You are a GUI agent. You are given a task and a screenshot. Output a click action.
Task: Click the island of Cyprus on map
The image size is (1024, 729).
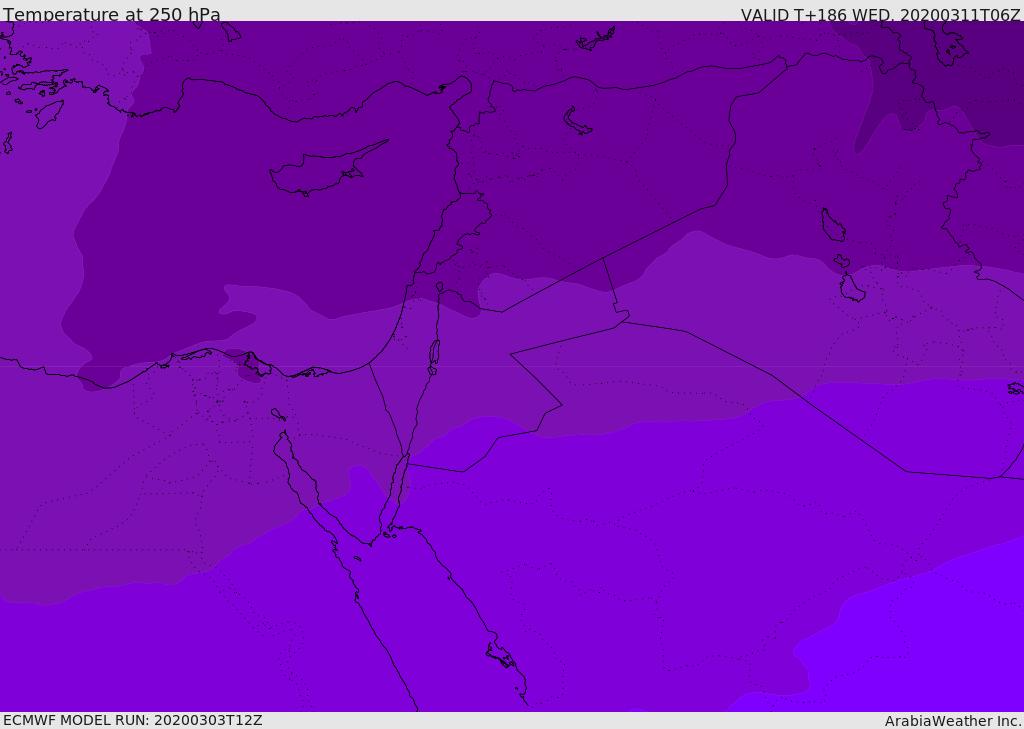pos(328,169)
